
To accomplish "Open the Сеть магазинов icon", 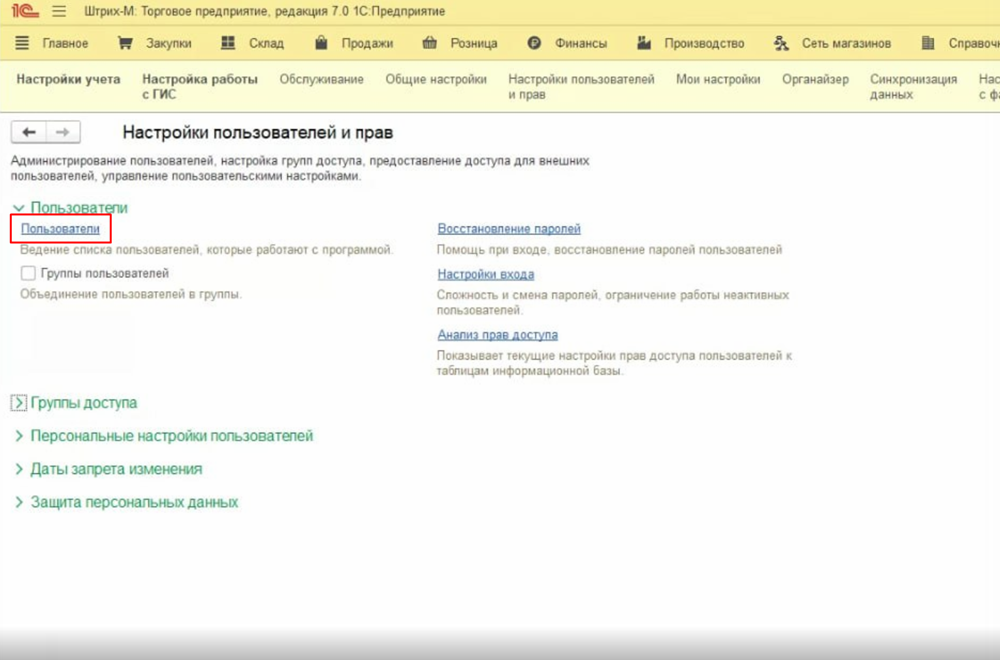I will click(x=781, y=44).
